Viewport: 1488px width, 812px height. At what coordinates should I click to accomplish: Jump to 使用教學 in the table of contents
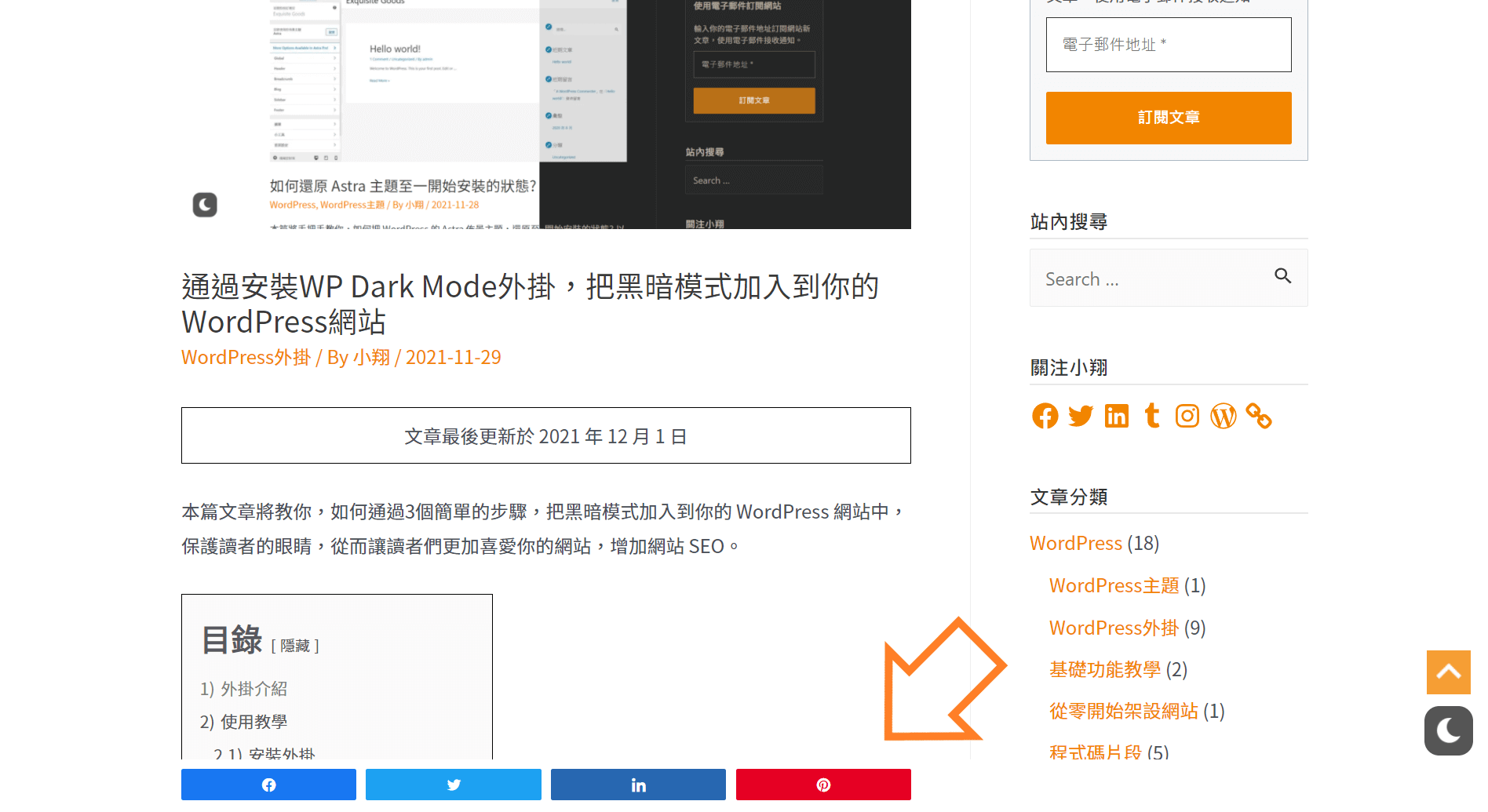[253, 722]
